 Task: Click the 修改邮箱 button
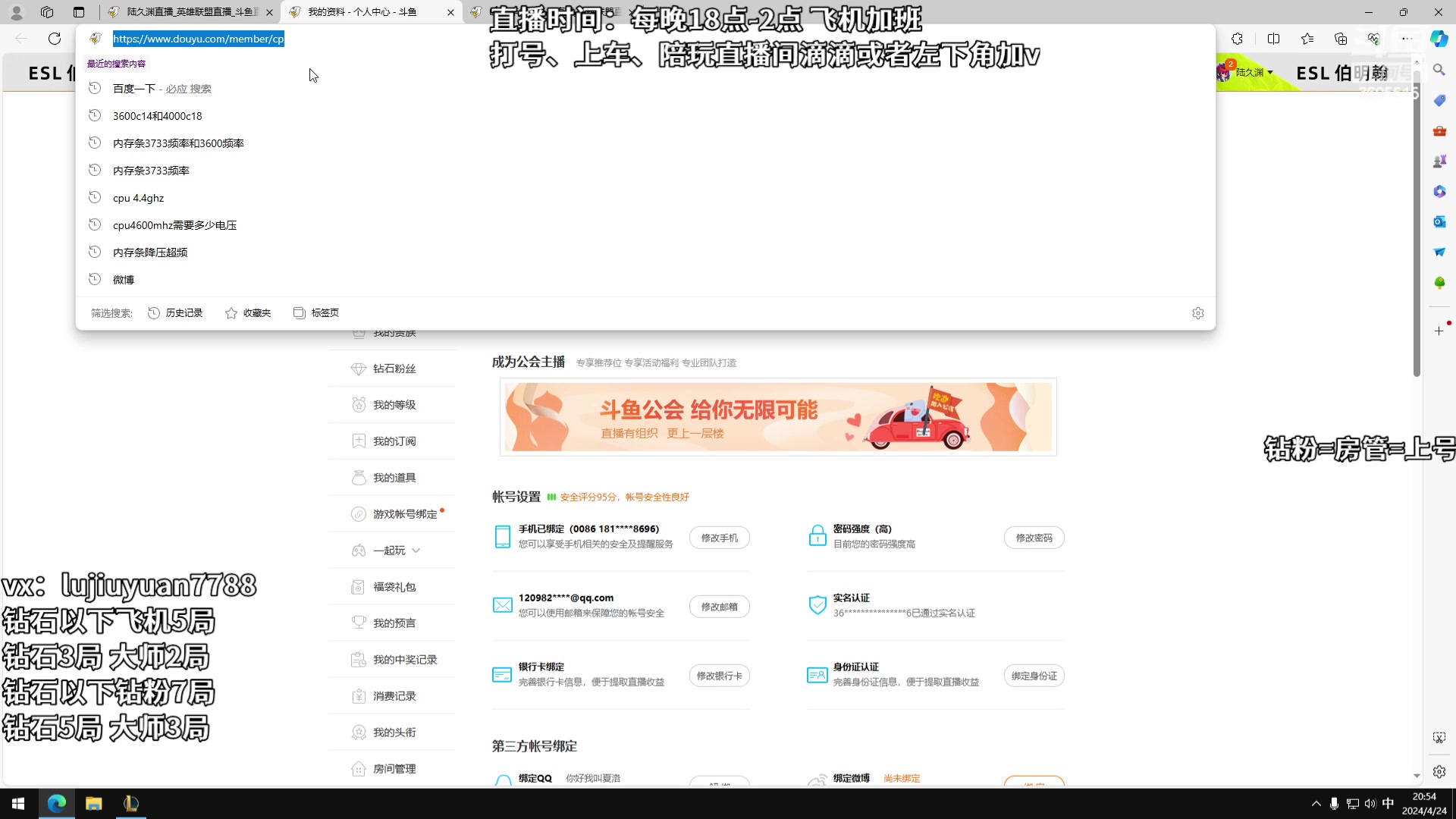[x=719, y=607]
